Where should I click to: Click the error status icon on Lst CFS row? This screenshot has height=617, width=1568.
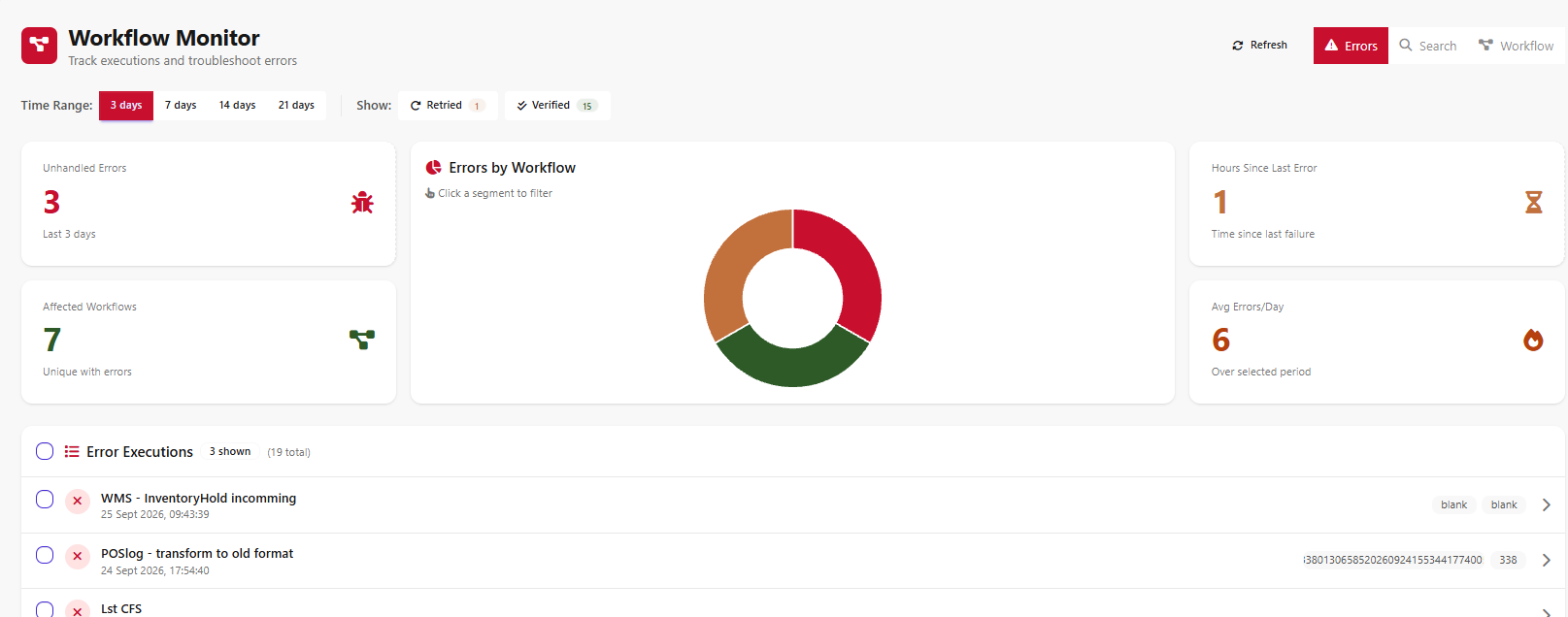point(78,609)
